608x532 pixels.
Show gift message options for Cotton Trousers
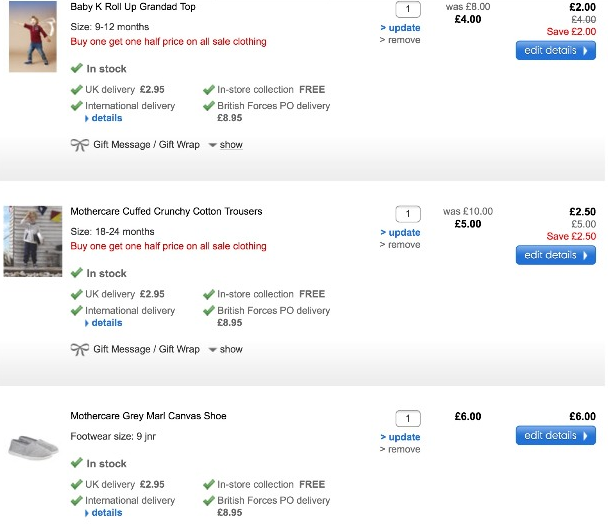[226, 350]
